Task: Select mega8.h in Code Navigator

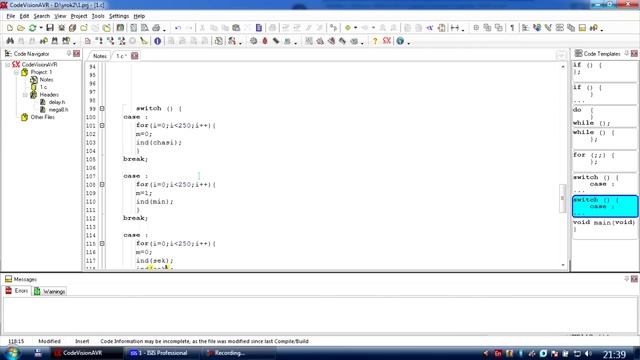Action: 58,109
